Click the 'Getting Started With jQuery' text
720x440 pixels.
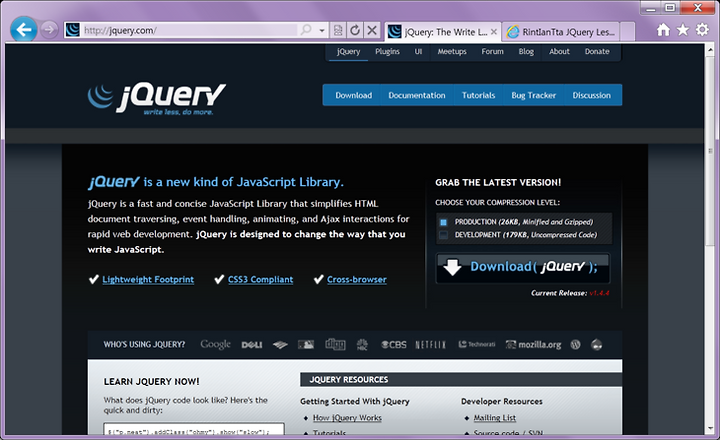coord(354,401)
